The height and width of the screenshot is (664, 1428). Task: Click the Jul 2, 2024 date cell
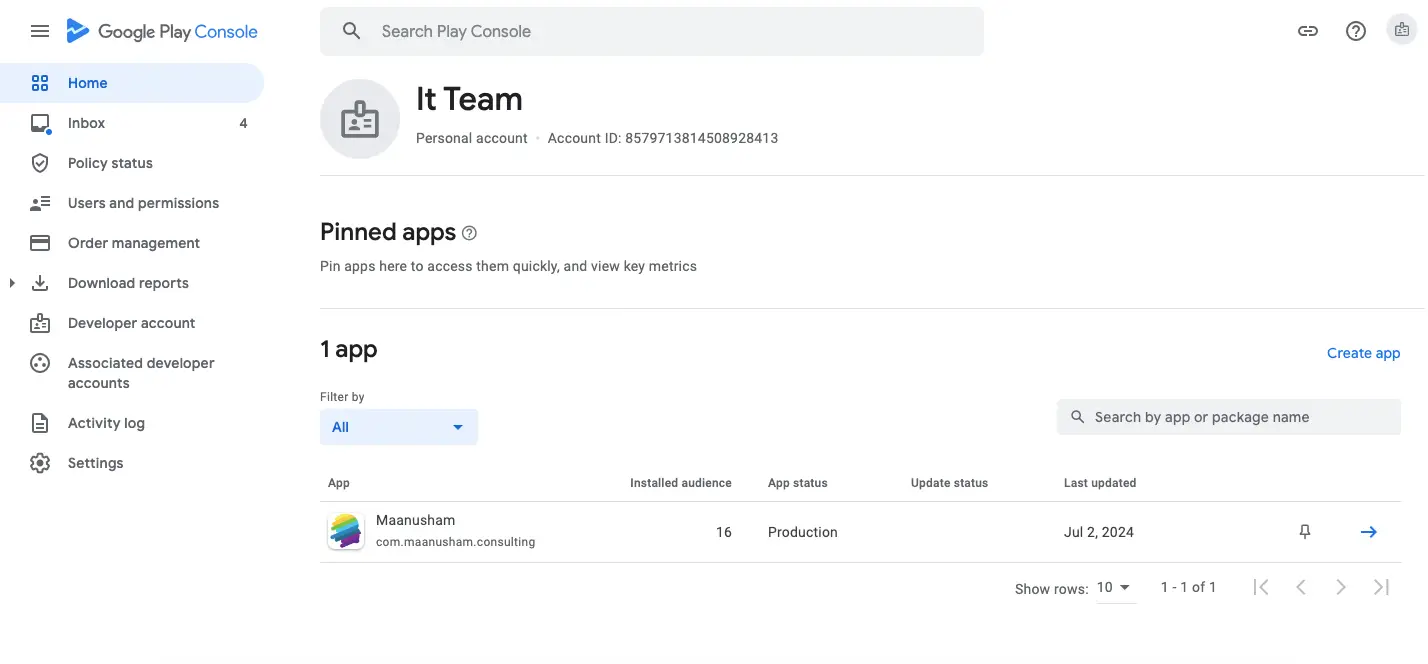point(1099,532)
